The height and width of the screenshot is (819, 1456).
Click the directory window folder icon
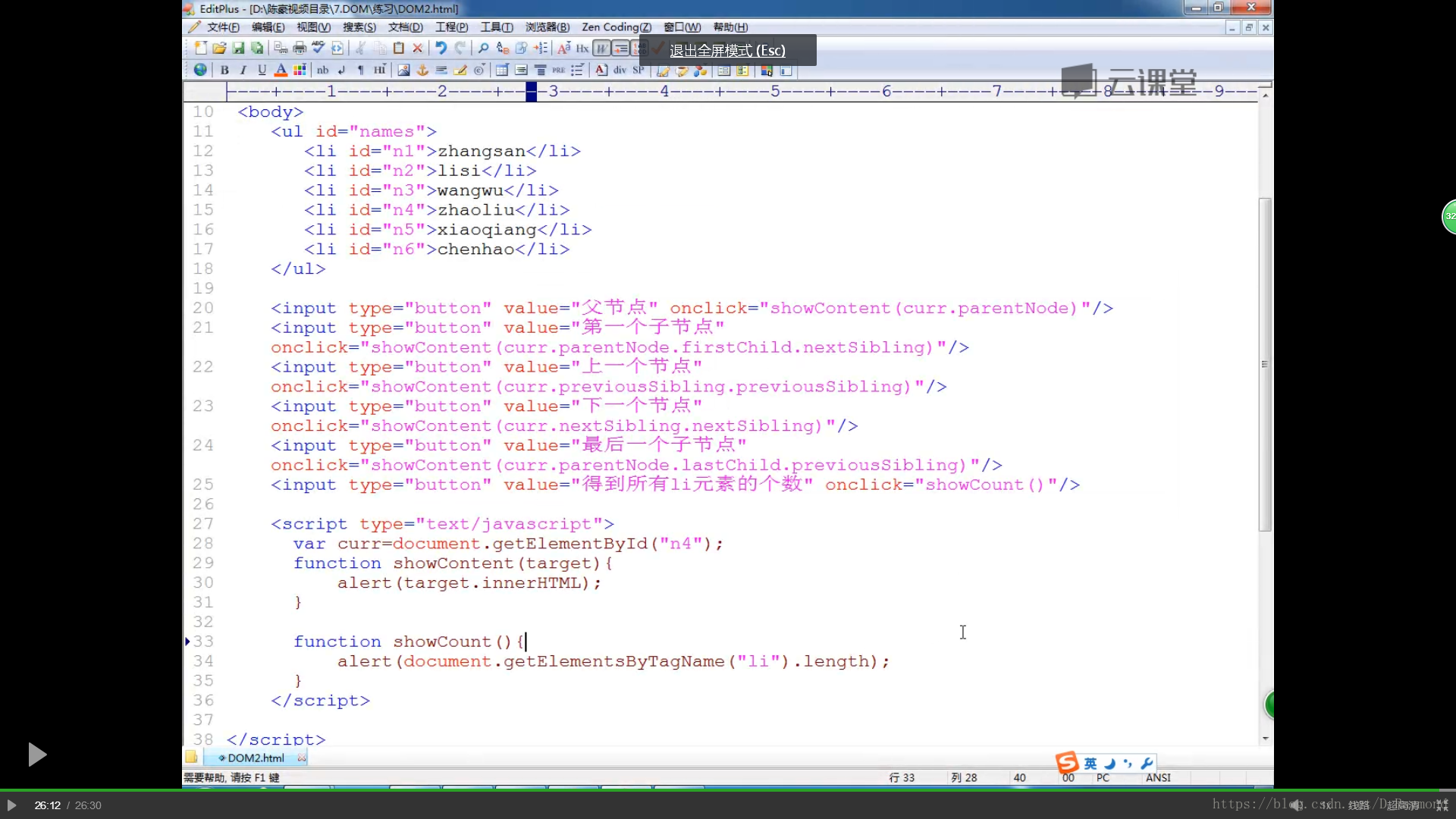pyautogui.click(x=191, y=758)
